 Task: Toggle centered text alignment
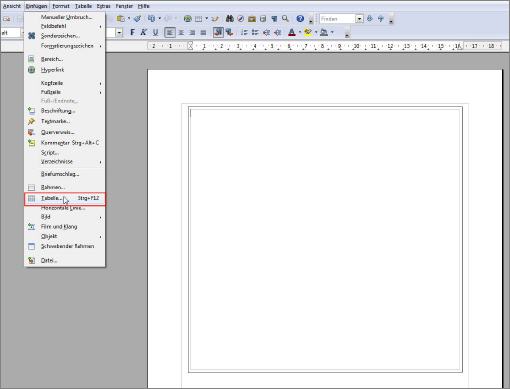(181, 32)
